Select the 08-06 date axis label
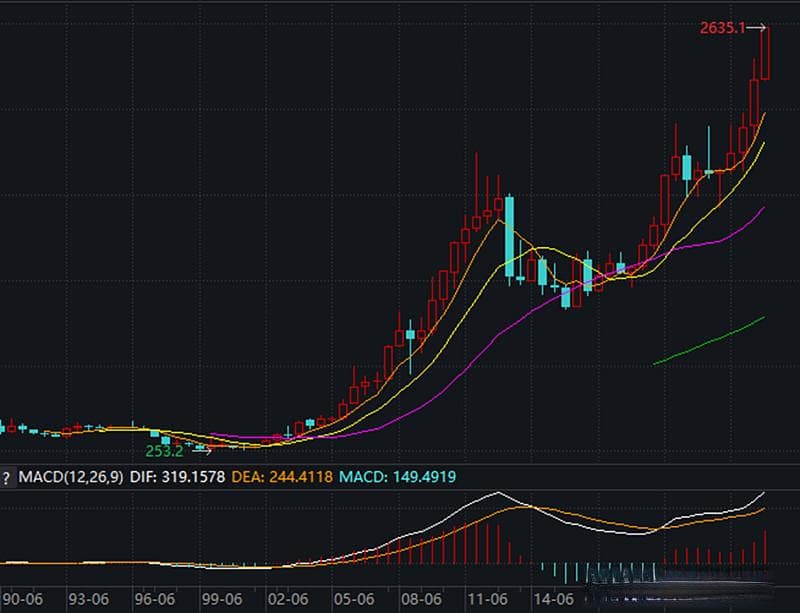 (420, 599)
